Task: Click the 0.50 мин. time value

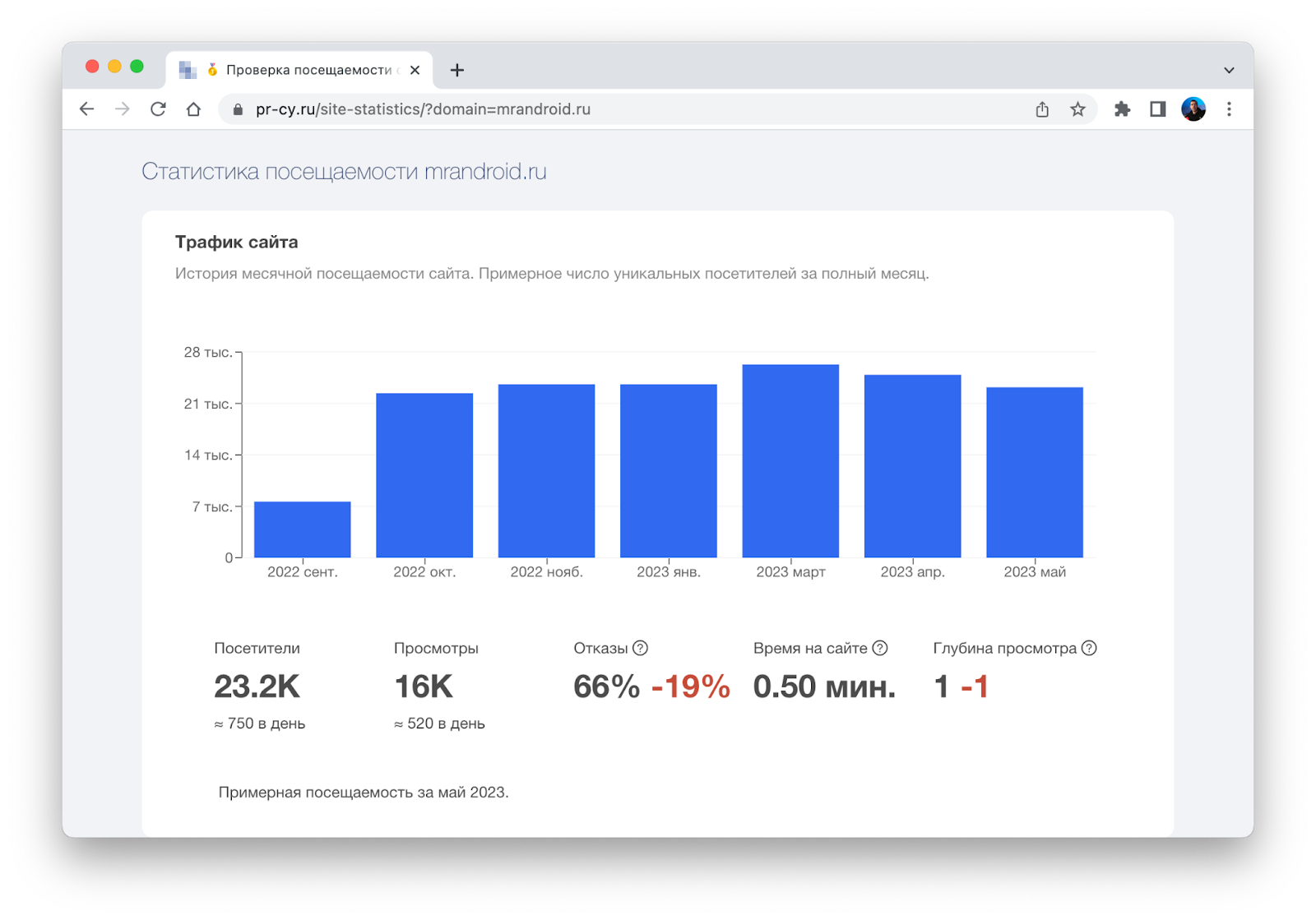Action: coord(824,687)
